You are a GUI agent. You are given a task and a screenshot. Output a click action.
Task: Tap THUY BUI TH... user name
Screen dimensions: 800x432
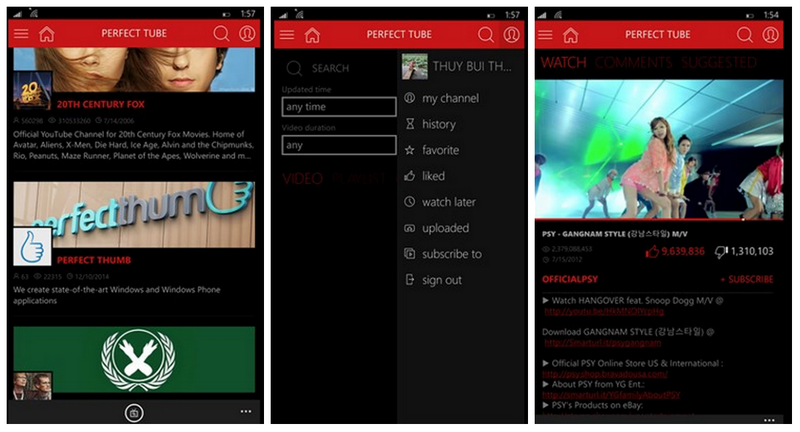pyautogui.click(x=472, y=66)
